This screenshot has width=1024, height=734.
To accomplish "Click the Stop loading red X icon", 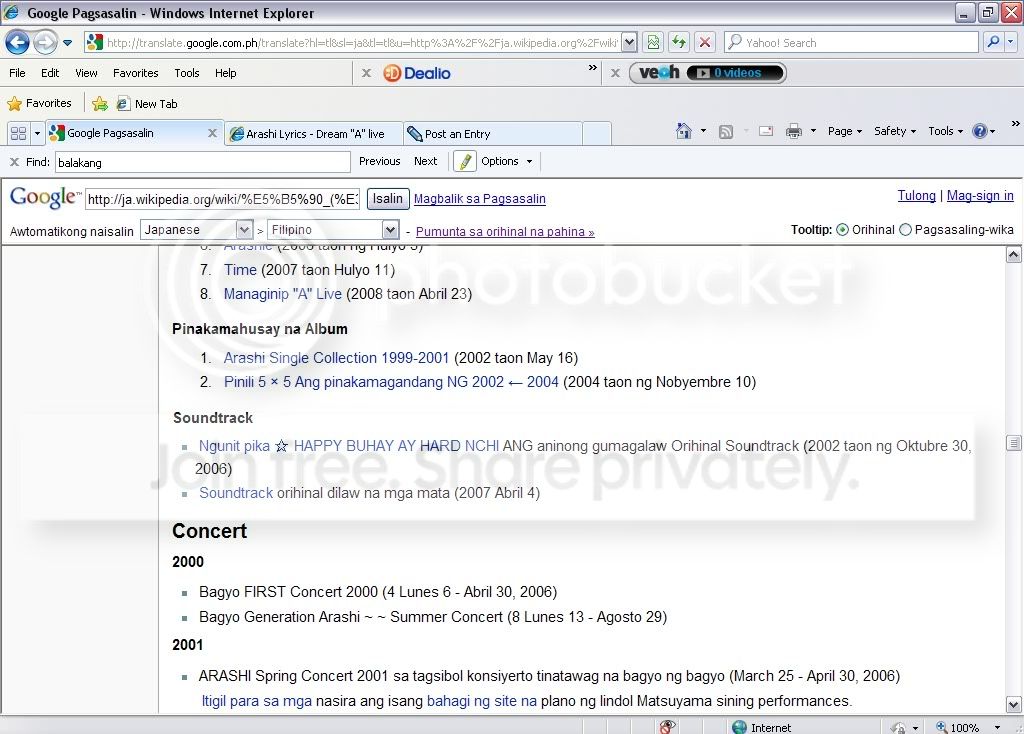I will [x=705, y=43].
